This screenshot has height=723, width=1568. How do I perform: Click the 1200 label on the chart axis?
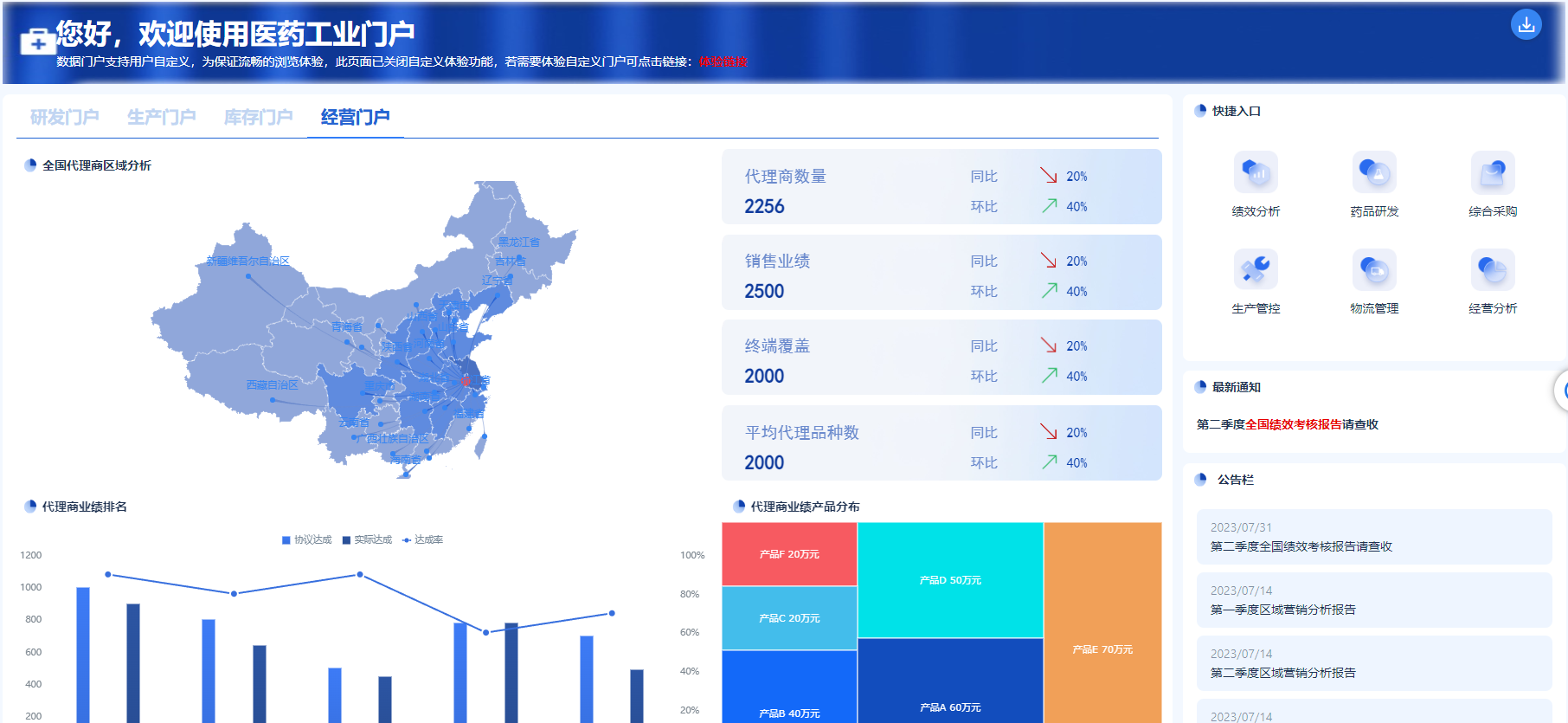pyautogui.click(x=31, y=555)
